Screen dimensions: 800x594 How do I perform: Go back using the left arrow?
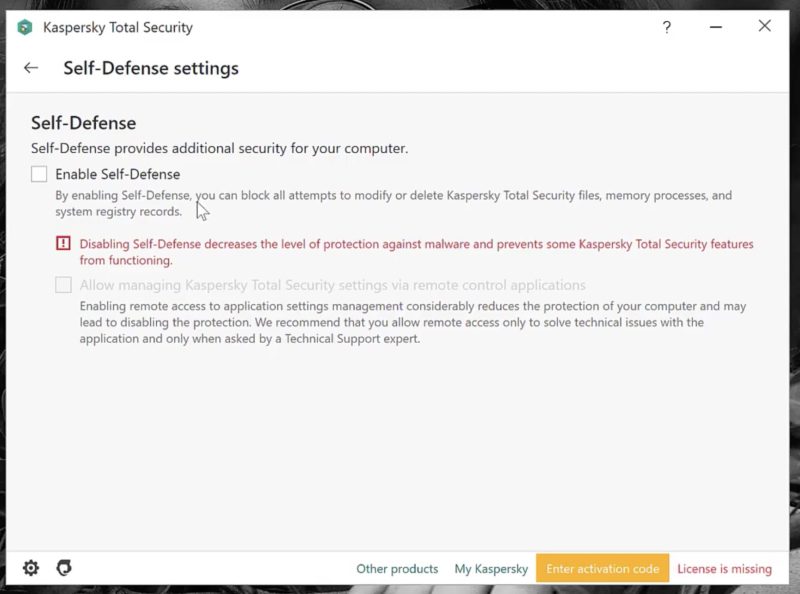pyautogui.click(x=31, y=68)
